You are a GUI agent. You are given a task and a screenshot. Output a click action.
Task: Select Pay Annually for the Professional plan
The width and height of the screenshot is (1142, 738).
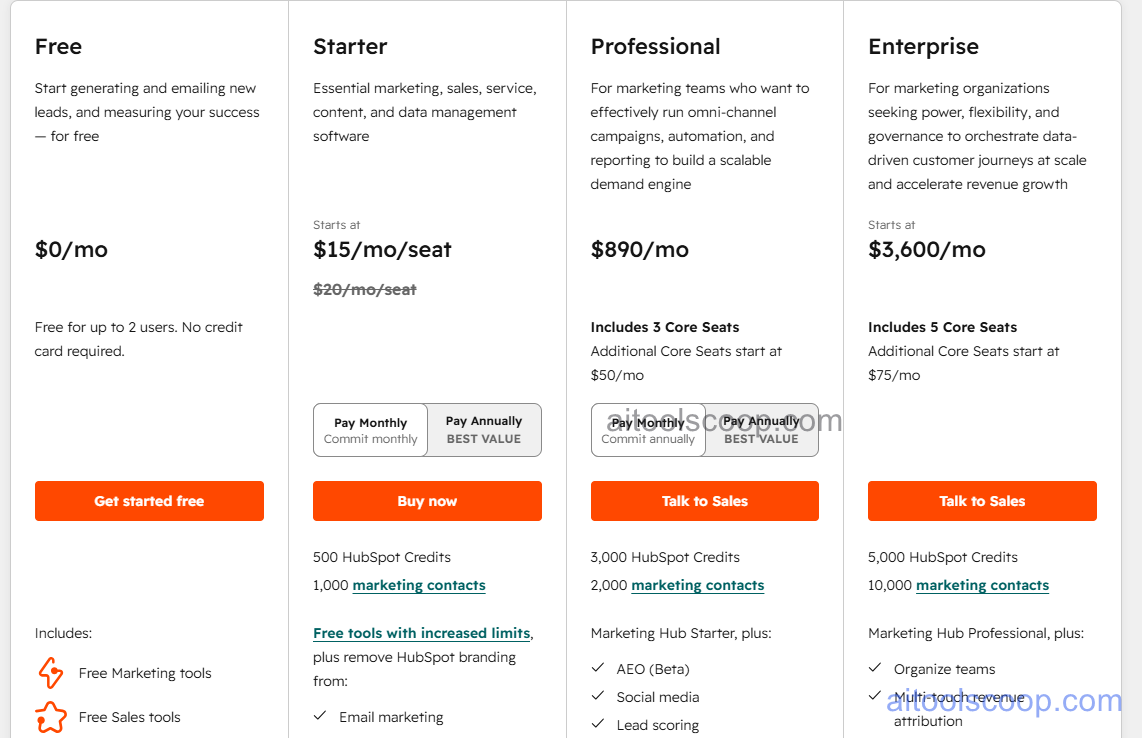(761, 429)
